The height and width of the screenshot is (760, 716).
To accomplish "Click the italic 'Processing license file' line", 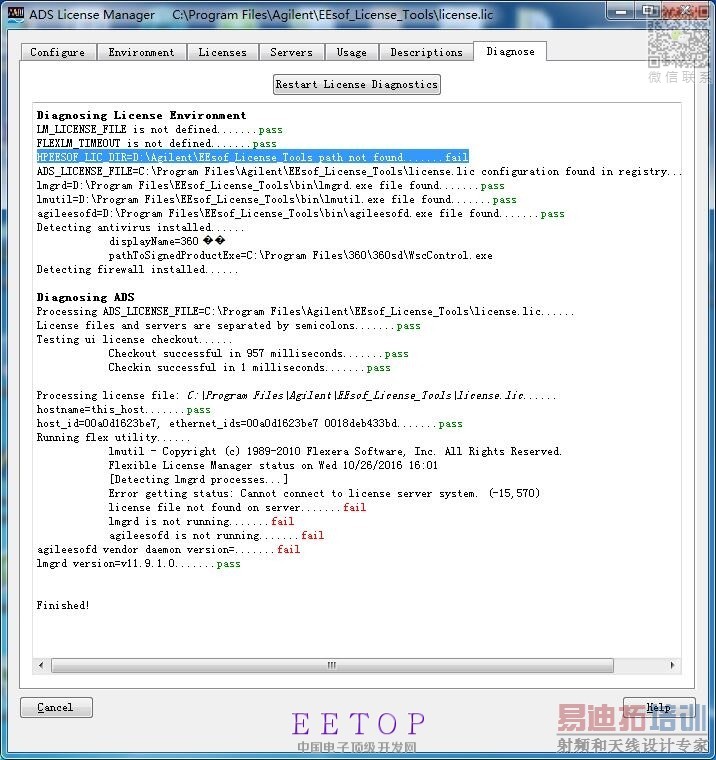I will [297, 396].
